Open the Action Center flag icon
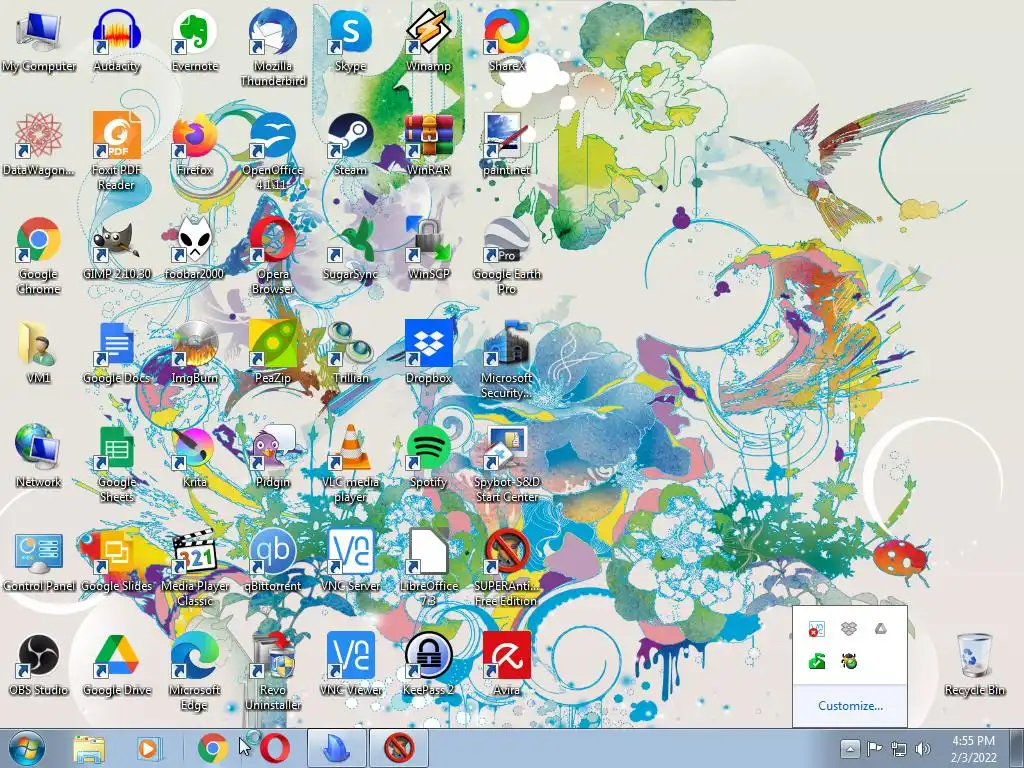The height and width of the screenshot is (768, 1024). pyautogui.click(x=874, y=748)
